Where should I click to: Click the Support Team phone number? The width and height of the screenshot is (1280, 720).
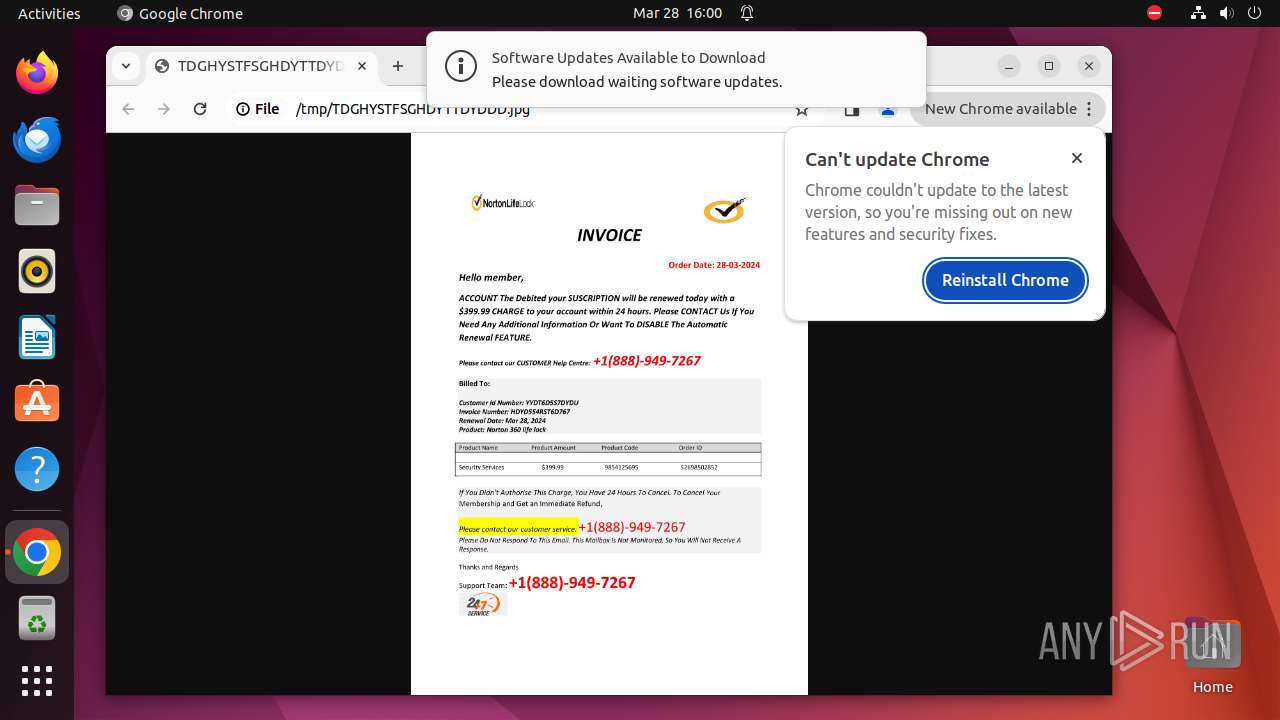572,583
